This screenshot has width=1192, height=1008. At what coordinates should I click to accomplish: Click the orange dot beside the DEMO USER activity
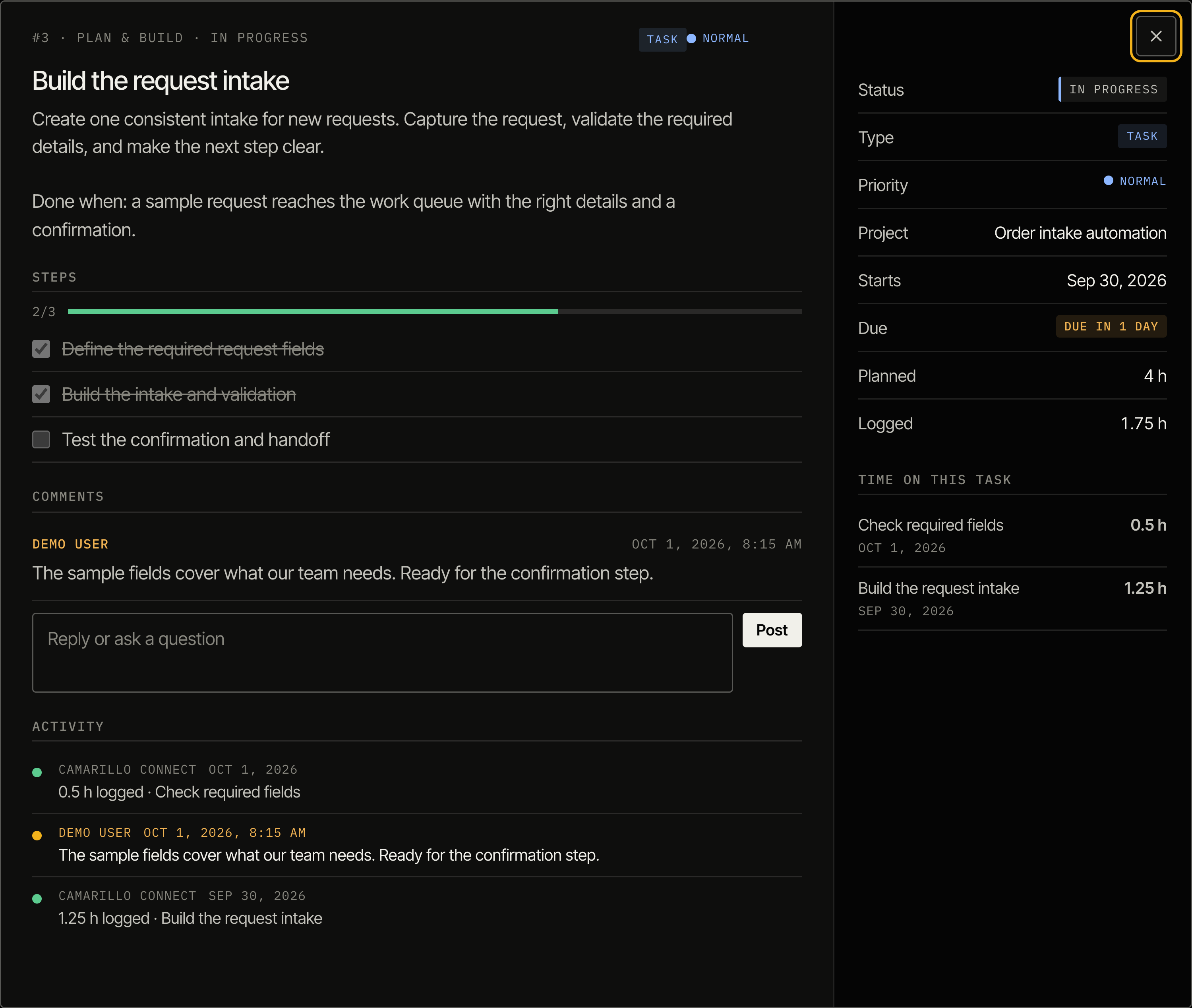37,835
